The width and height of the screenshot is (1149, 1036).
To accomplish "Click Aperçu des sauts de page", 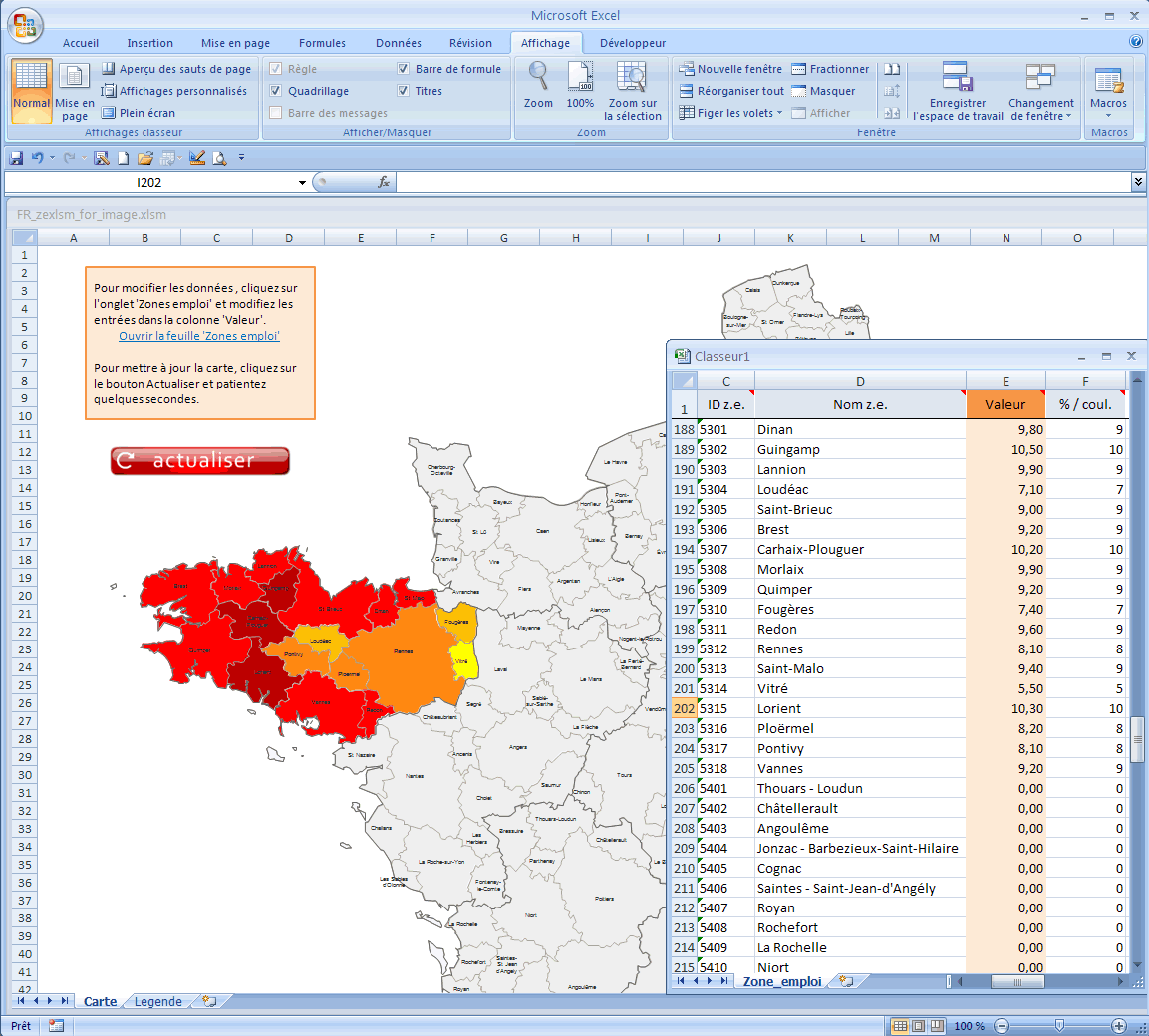I will click(x=175, y=69).
